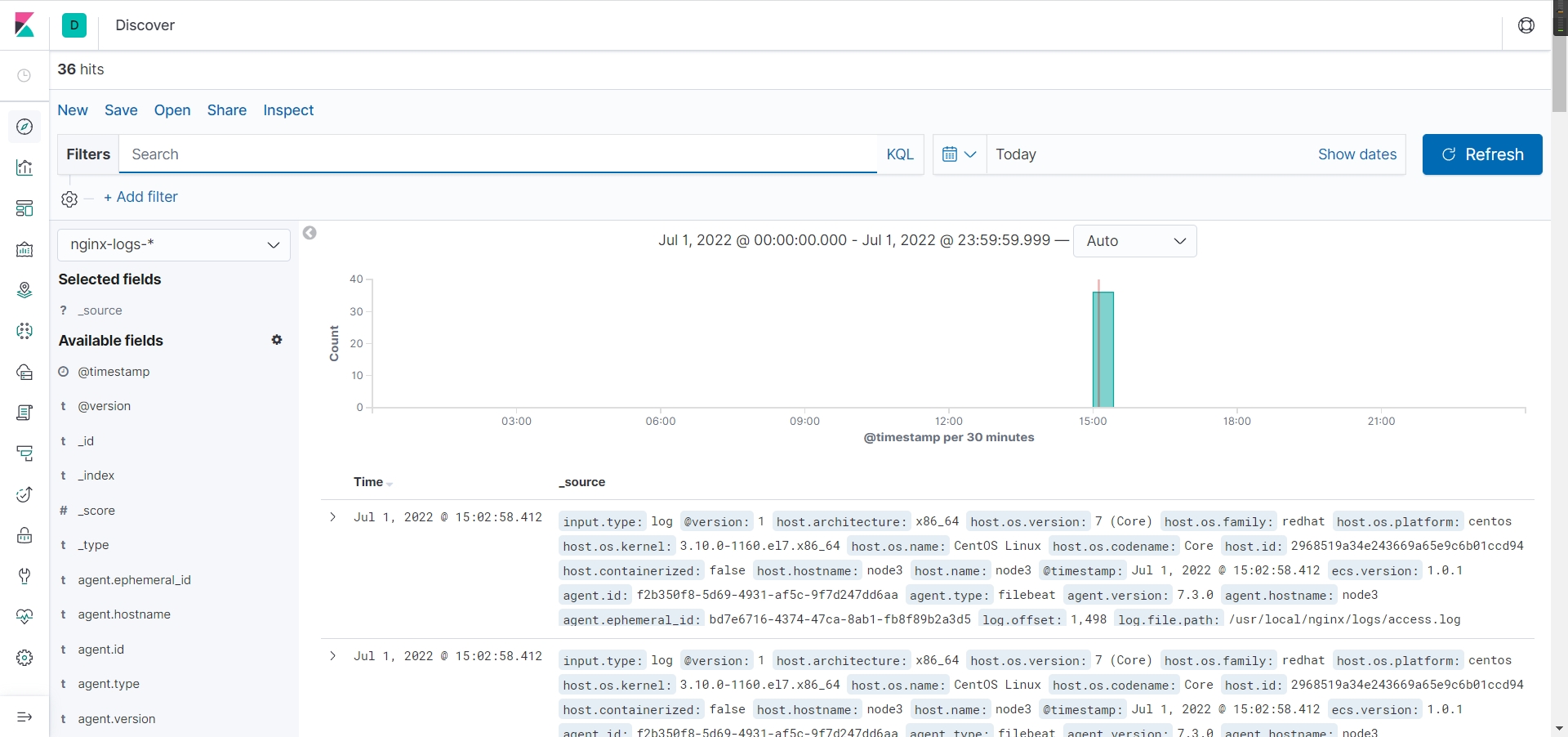1568x737 pixels.
Task: Click the Add filter link
Action: (140, 197)
